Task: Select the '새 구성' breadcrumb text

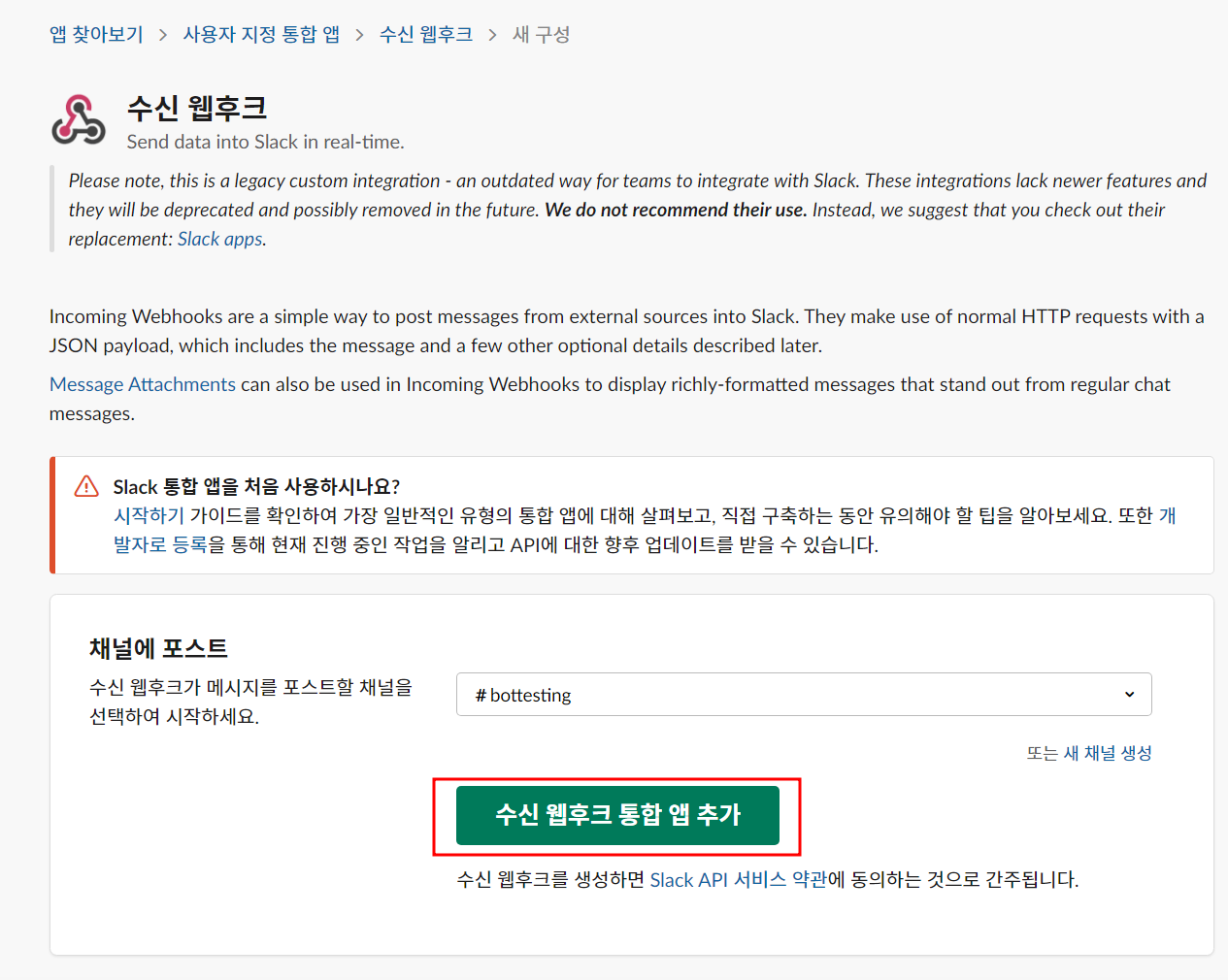Action: point(542,35)
